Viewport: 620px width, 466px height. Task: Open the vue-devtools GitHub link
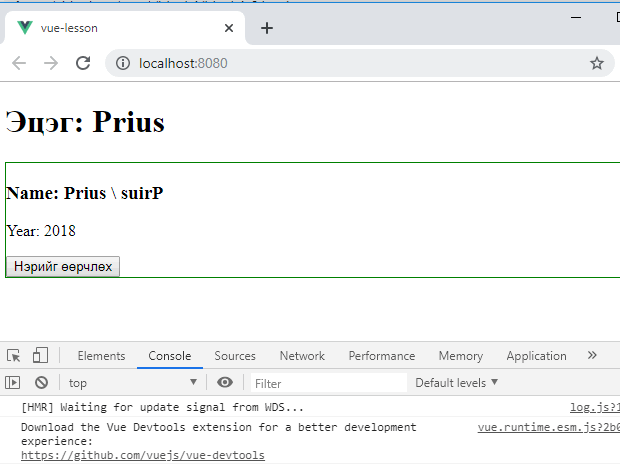tap(143, 455)
